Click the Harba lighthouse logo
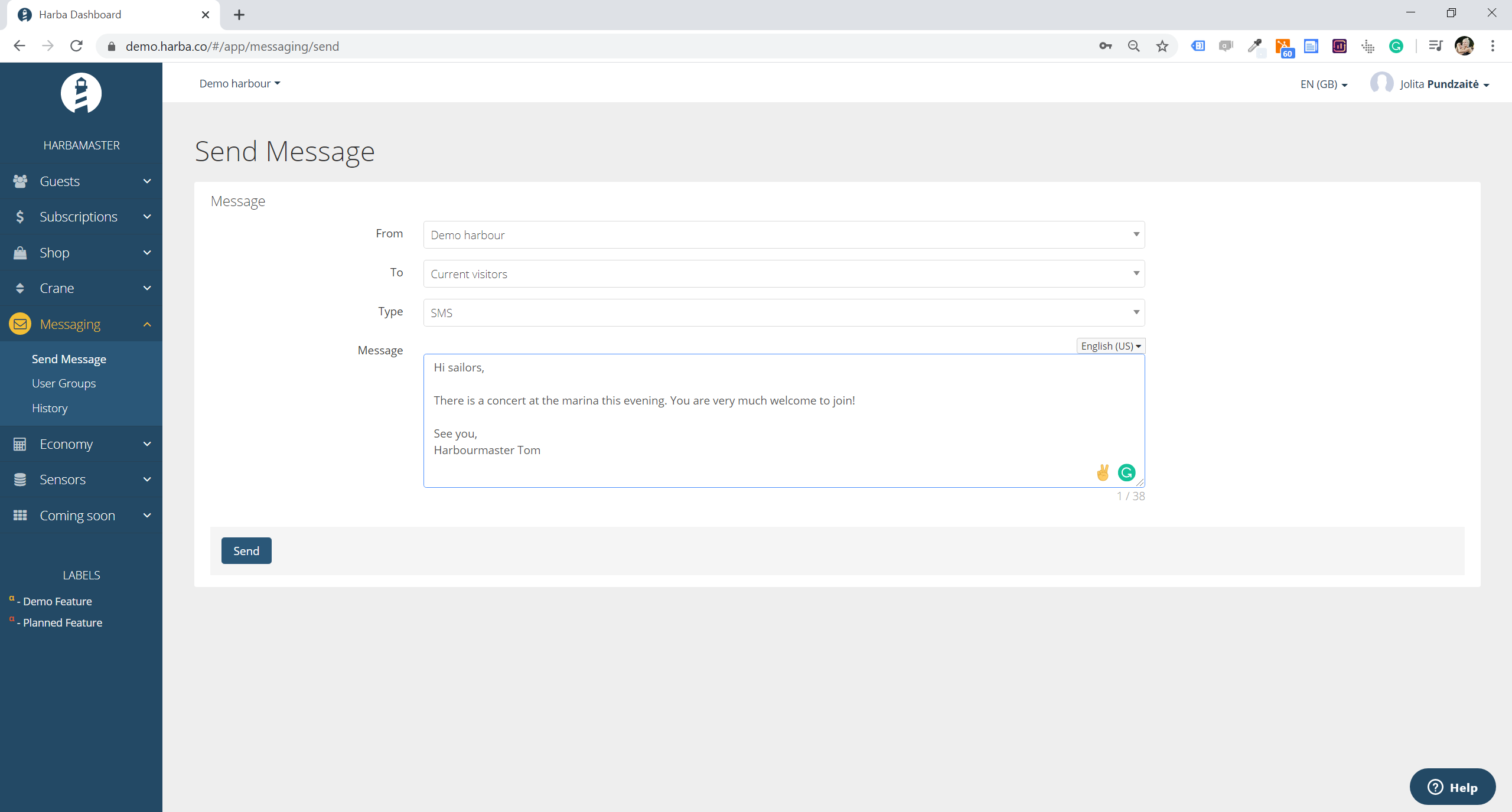Screen dimensions: 1512x812 [x=81, y=93]
